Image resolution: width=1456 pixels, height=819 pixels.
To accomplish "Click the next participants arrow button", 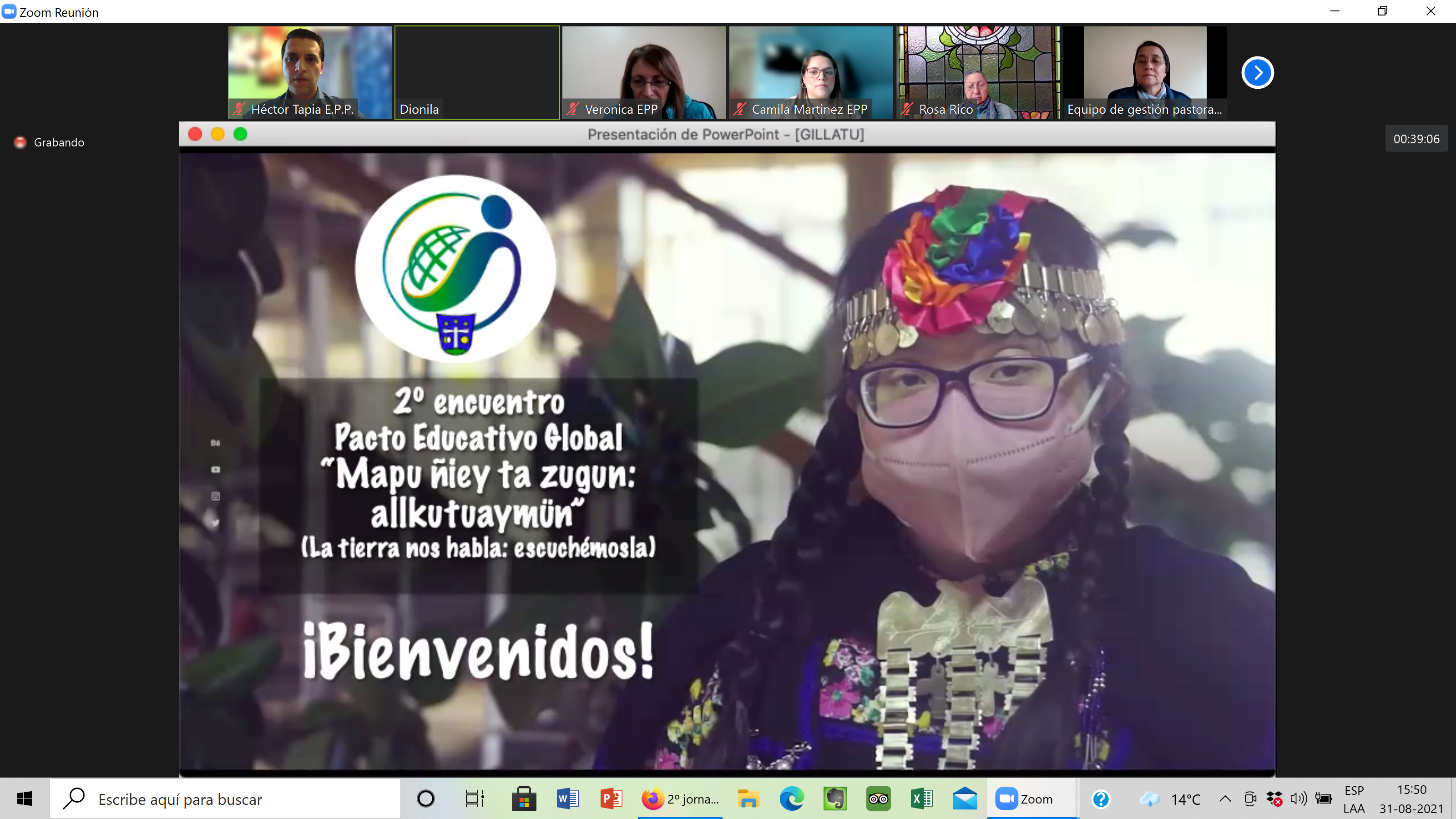I will (1257, 72).
